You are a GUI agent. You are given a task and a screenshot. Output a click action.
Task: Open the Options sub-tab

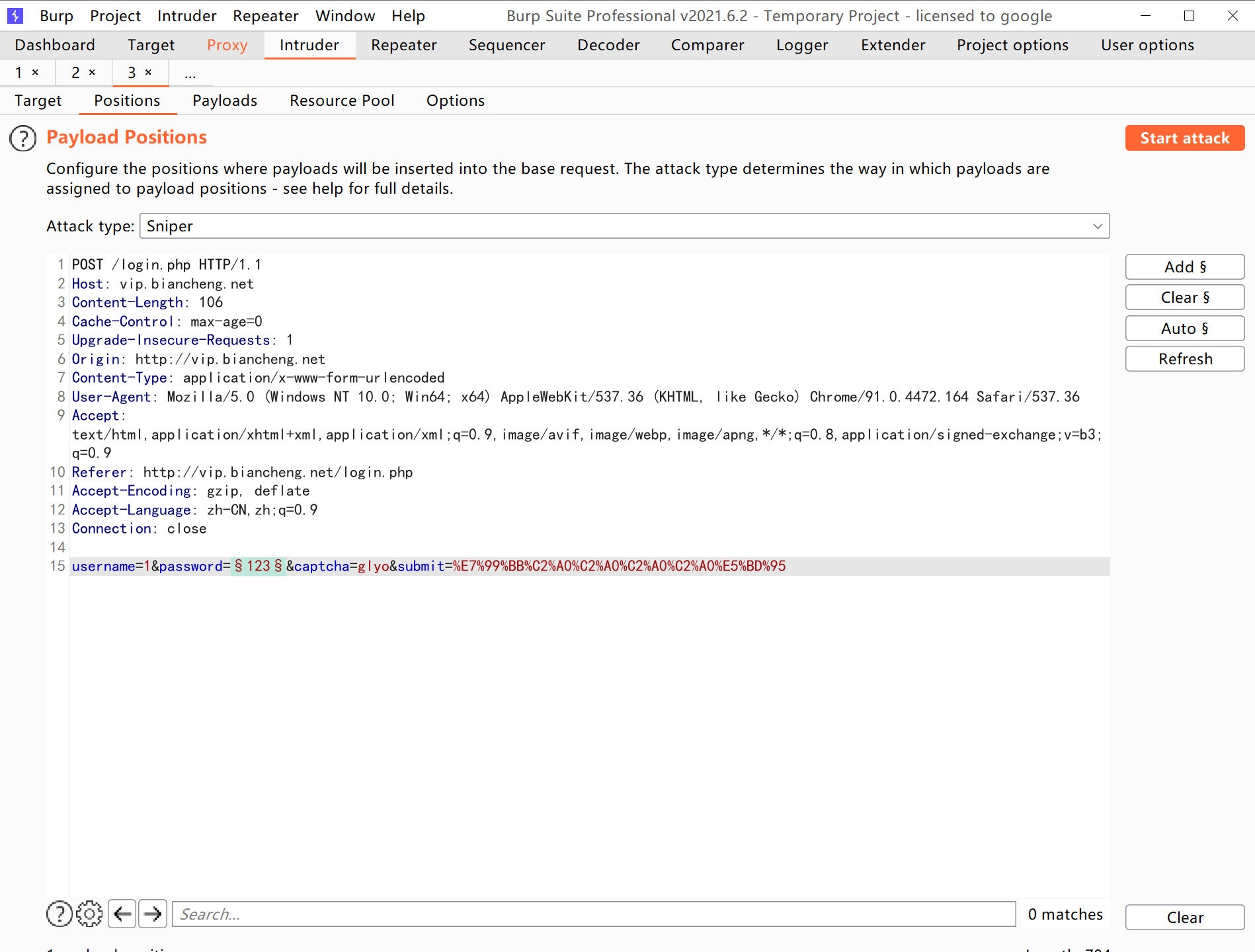pos(456,100)
